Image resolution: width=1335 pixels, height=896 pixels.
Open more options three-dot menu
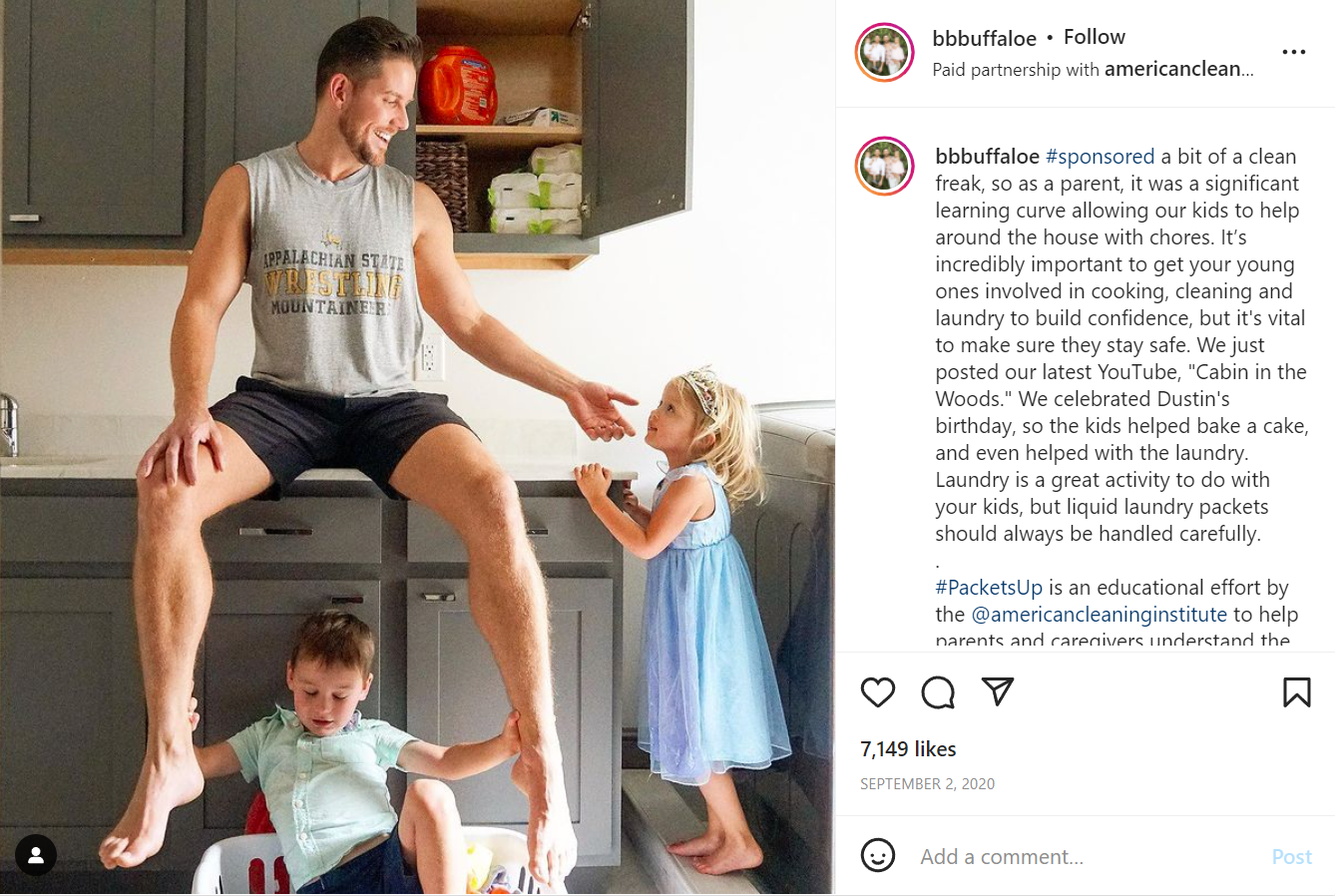1294,52
